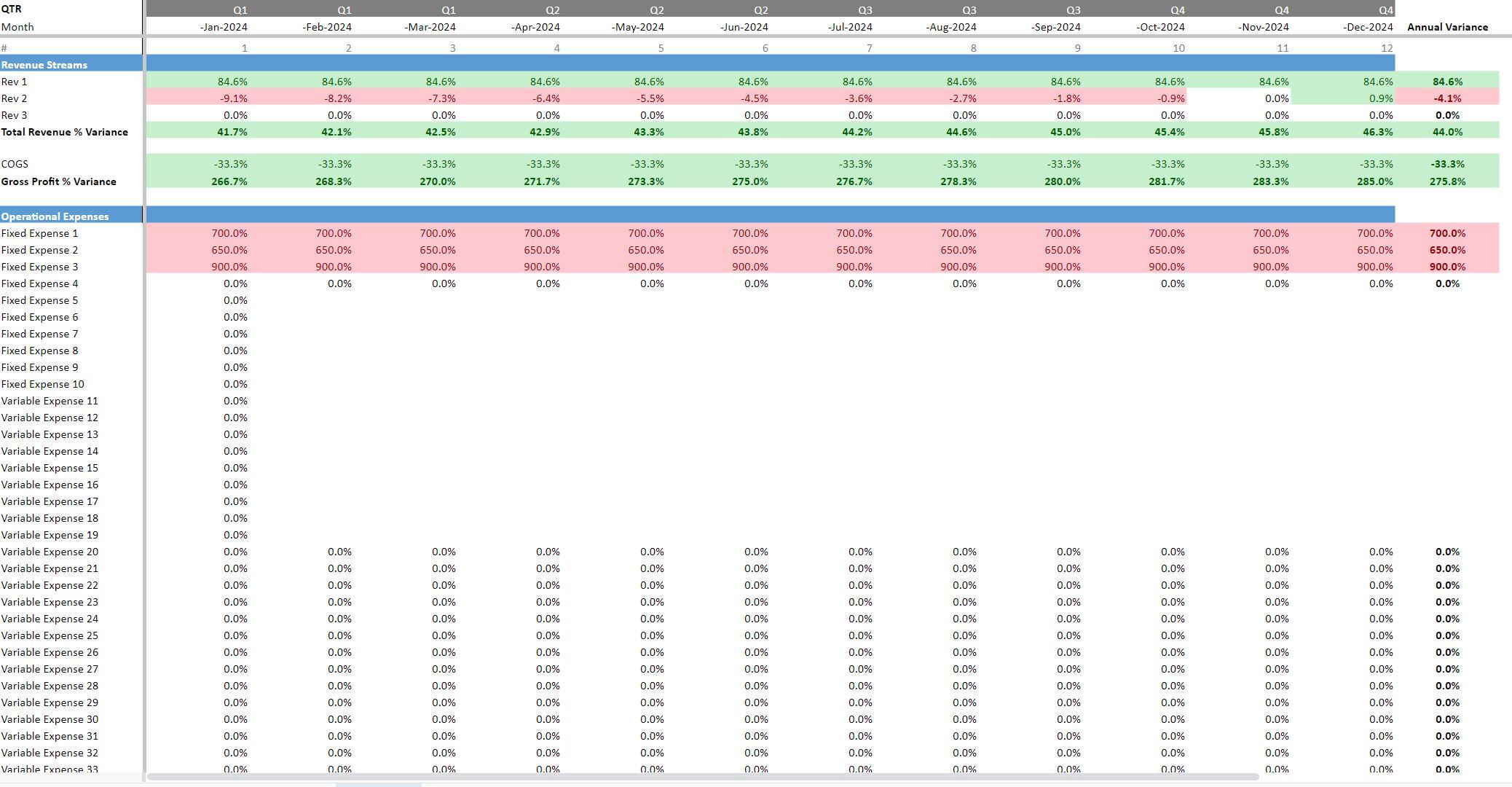Select the -Jun-2024 month header
Viewport: 1512px width, 787px height.
click(x=744, y=27)
